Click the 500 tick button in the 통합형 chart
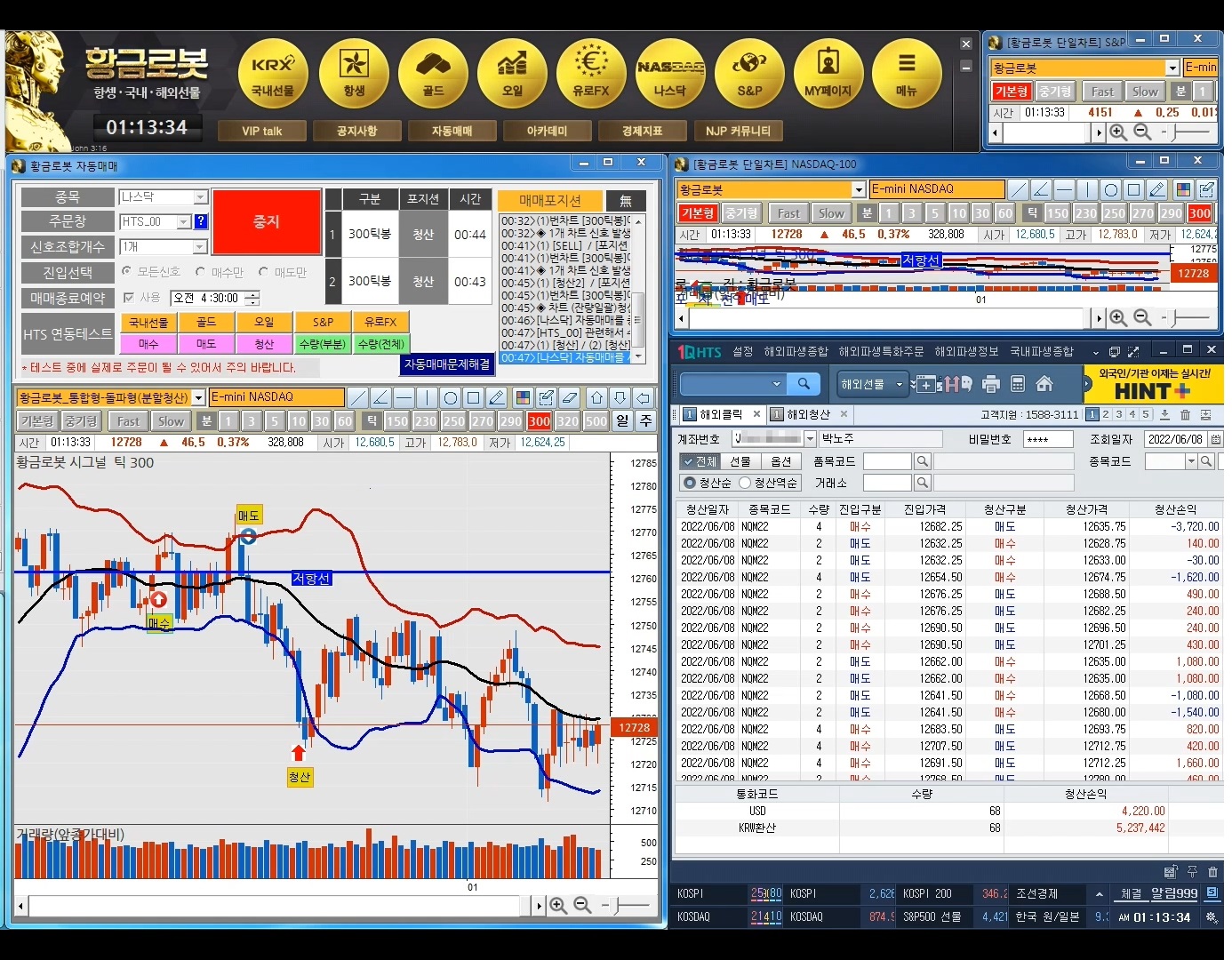The height and width of the screenshot is (960, 1232). point(596,421)
